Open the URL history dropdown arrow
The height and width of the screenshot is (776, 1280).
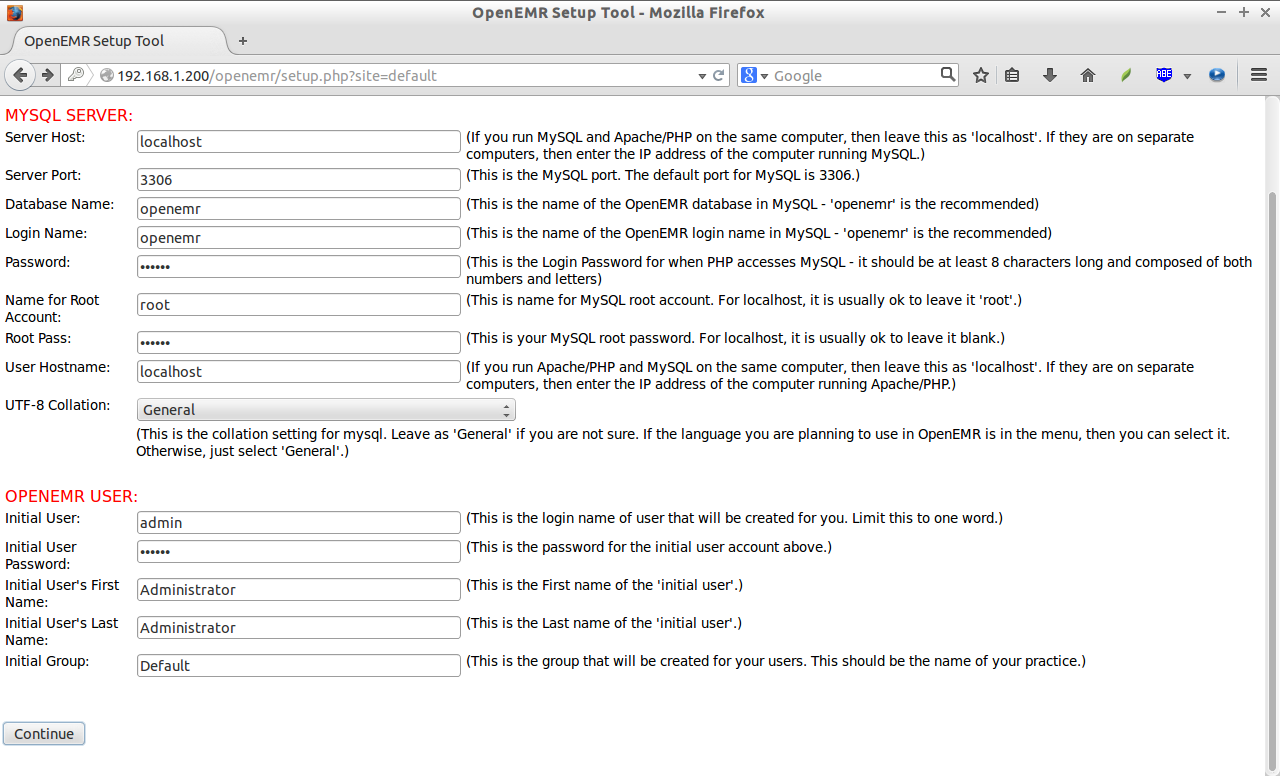coord(702,76)
